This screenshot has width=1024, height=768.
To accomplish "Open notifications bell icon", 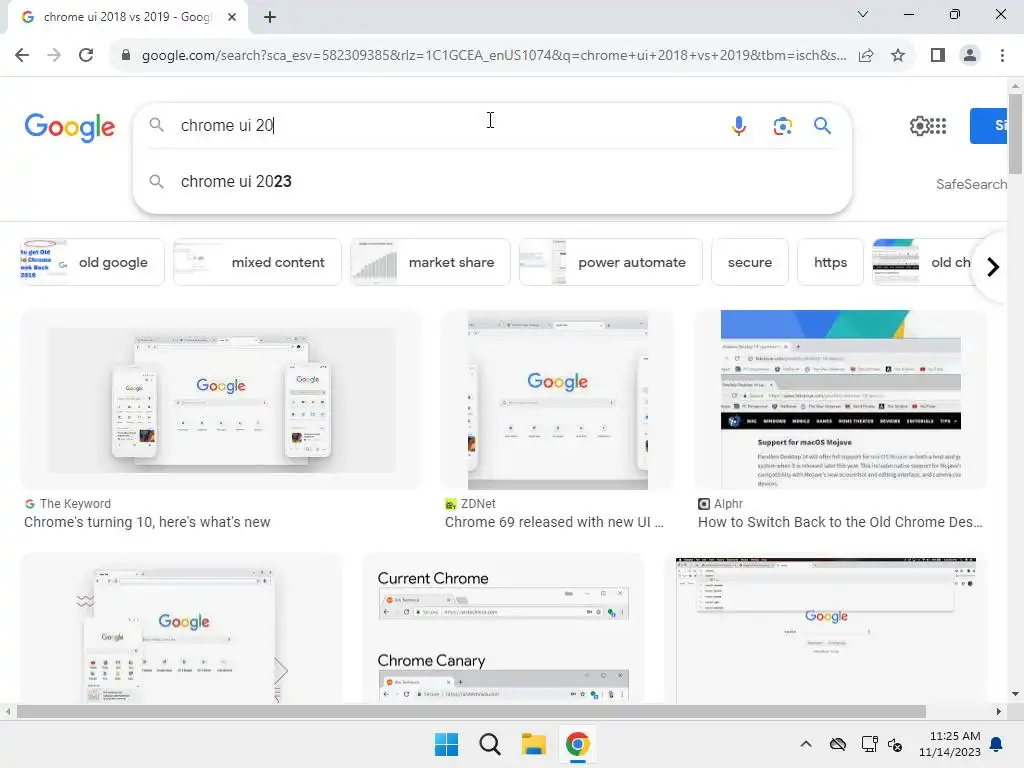I will 997,744.
